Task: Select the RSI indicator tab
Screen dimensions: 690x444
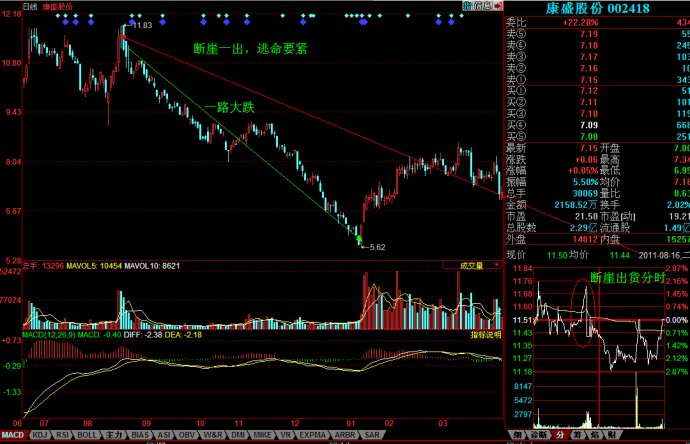Action: 63,436
